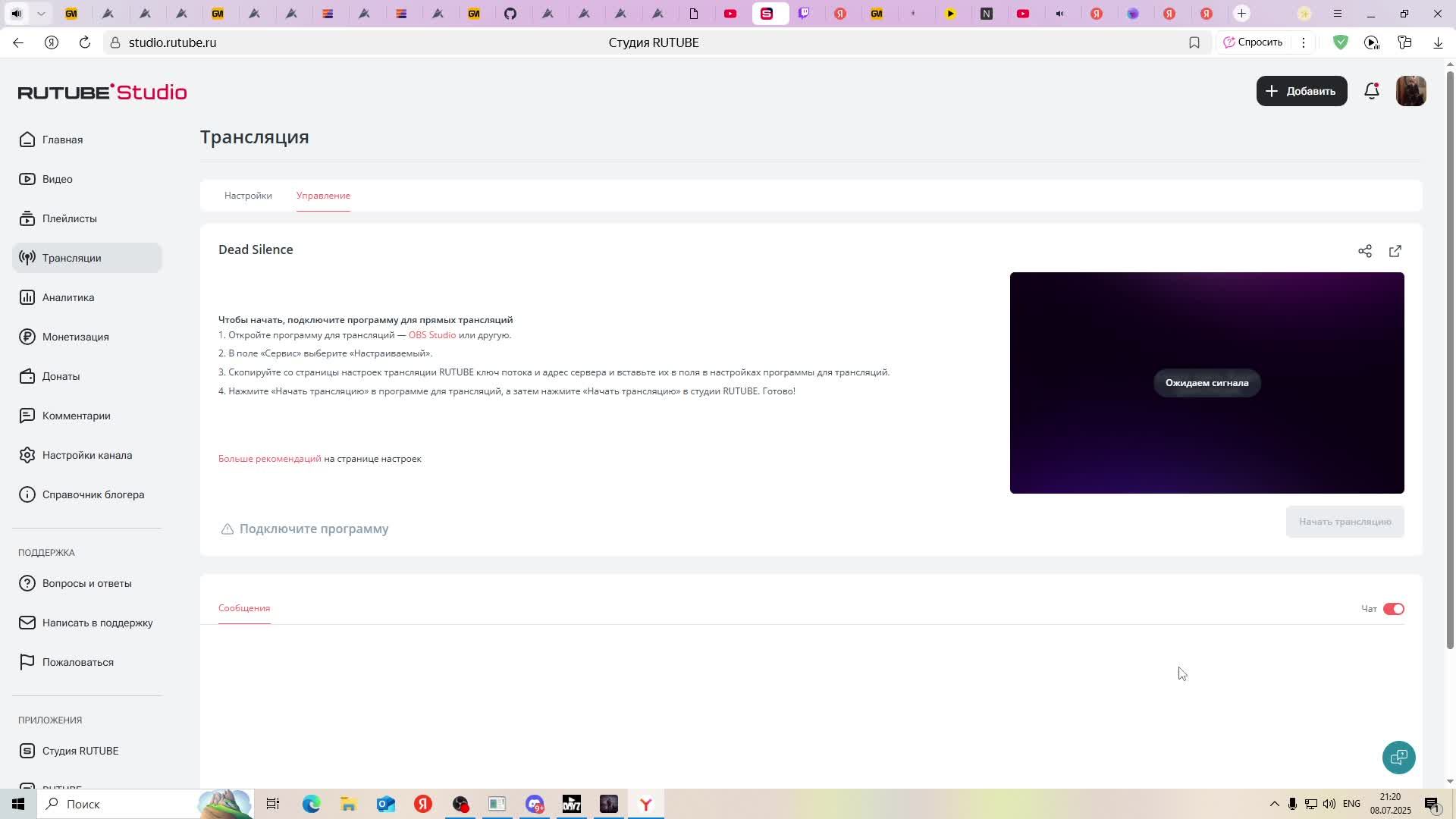Open the user profile avatar
Image resolution: width=1456 pixels, height=819 pixels.
click(1411, 91)
